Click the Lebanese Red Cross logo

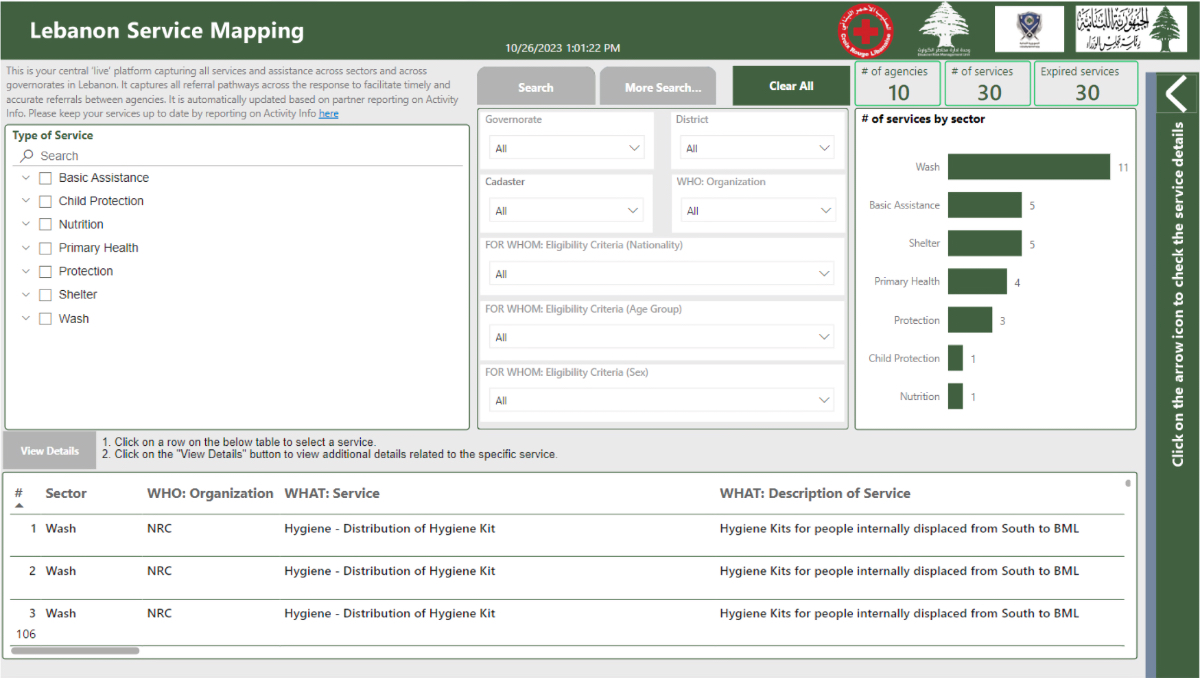pyautogui.click(x=866, y=30)
